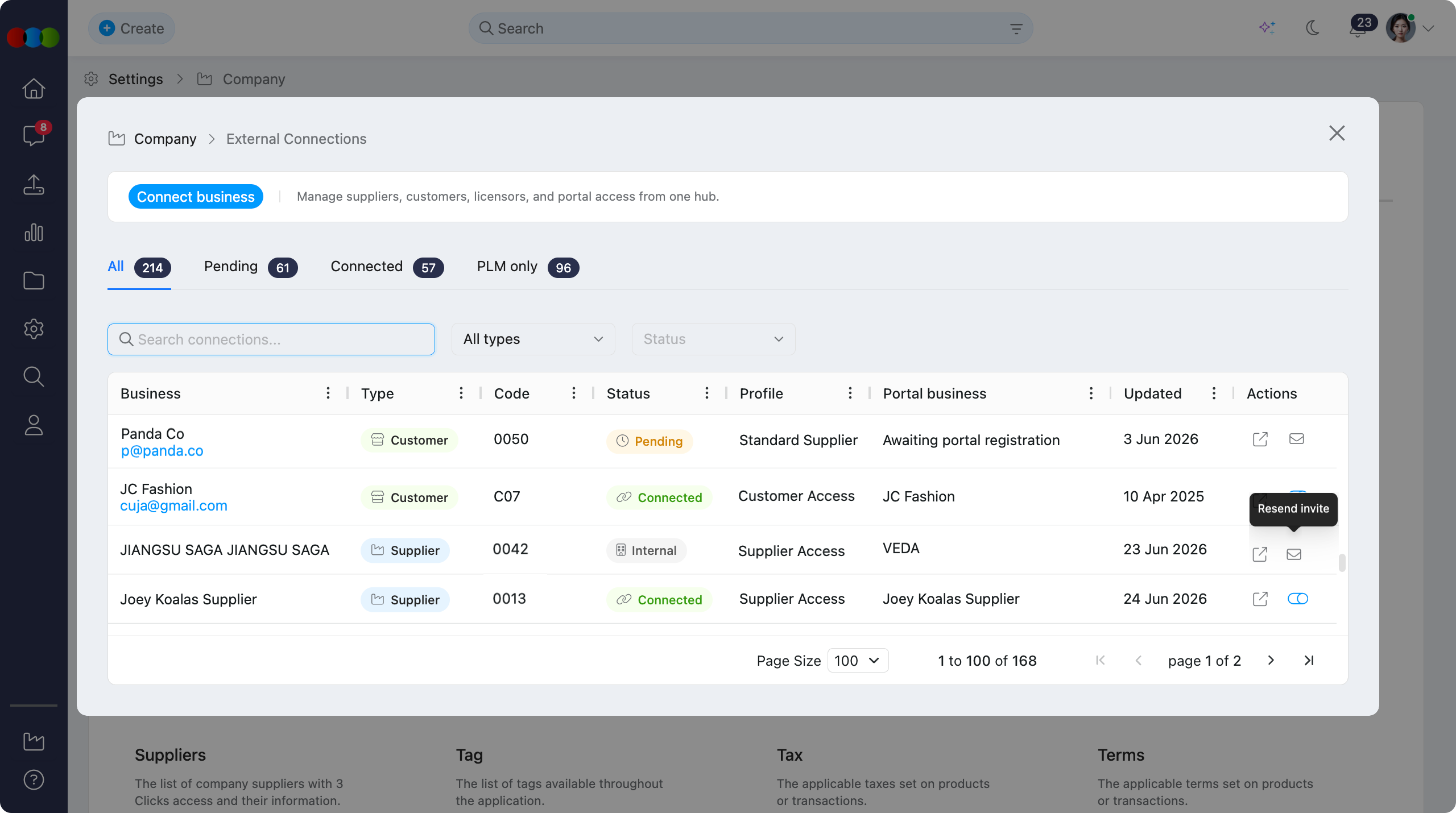Open notifications bell with 23 badge

tap(1358, 28)
